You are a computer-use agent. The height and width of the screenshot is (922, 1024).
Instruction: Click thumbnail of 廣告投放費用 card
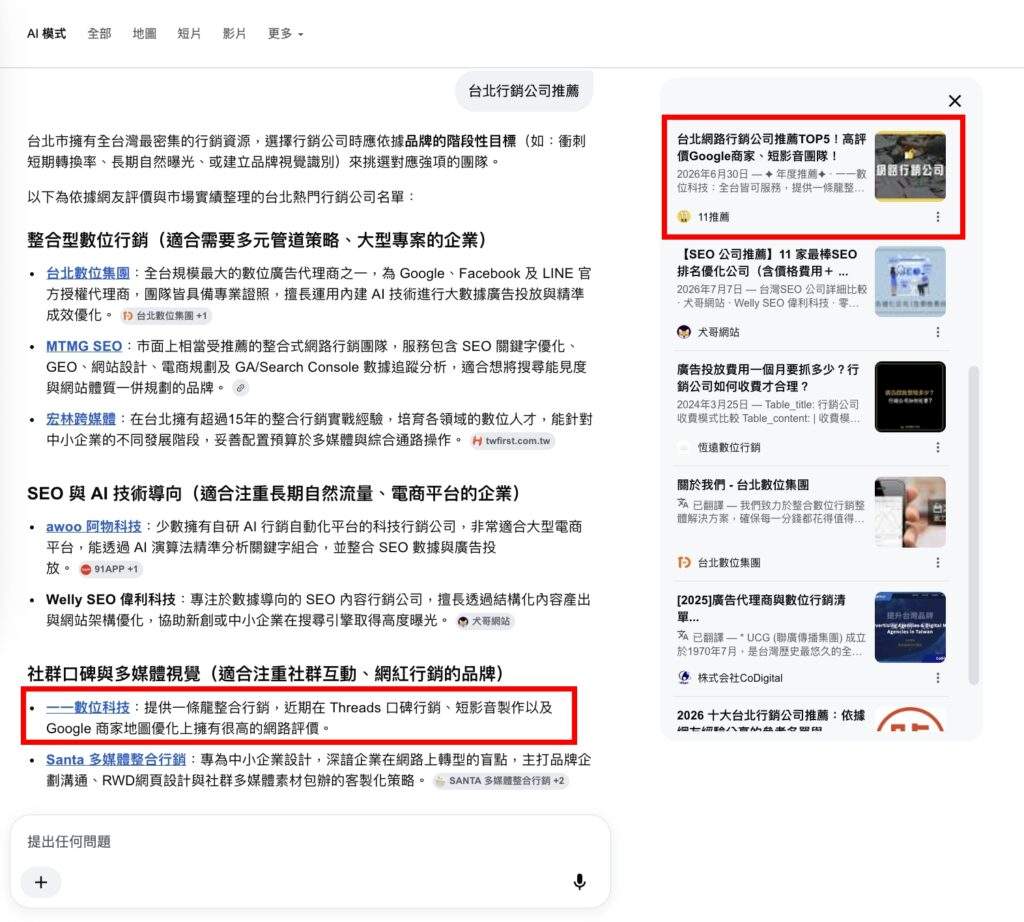[910, 396]
